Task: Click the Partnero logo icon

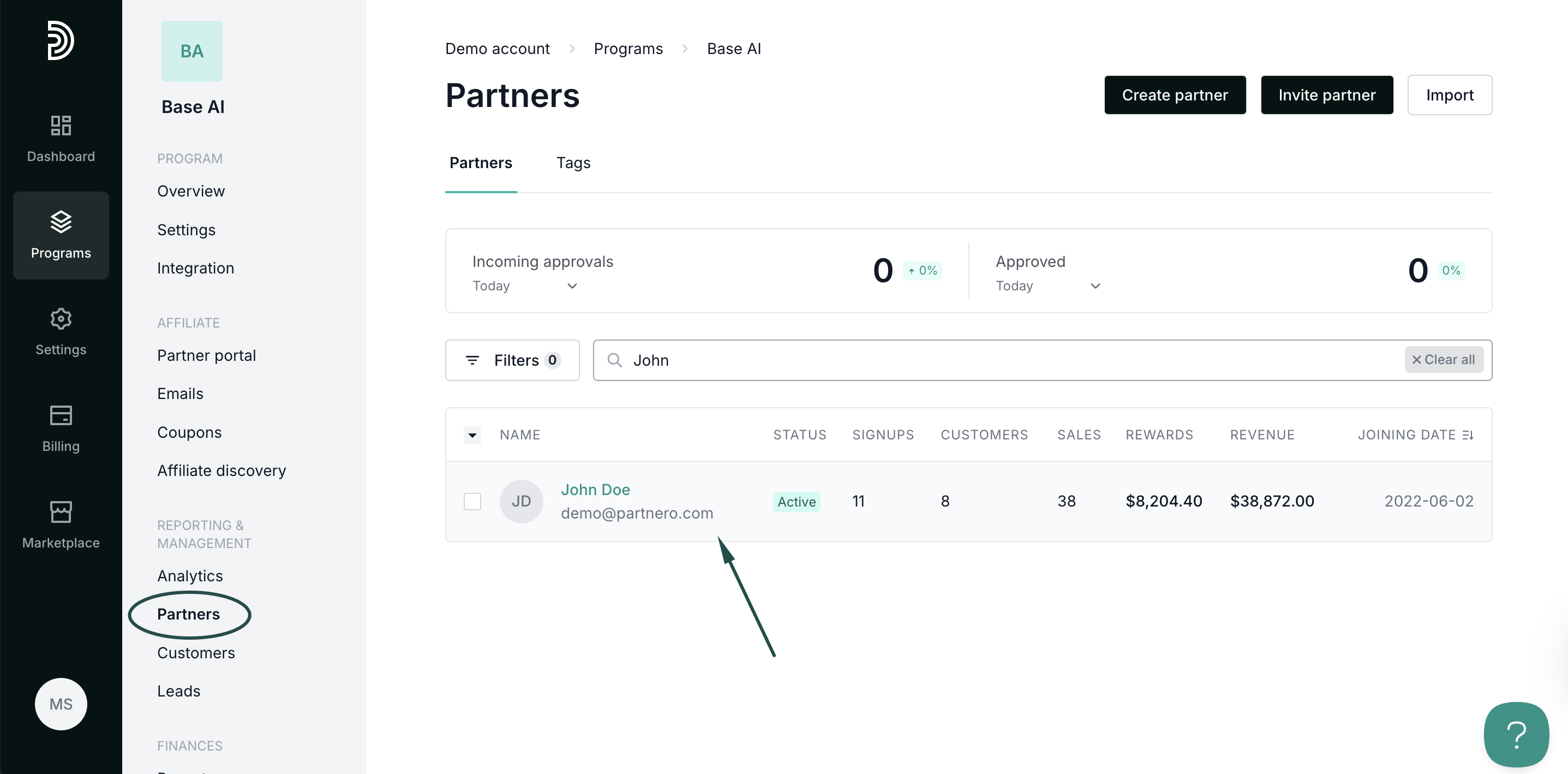Action: [x=60, y=40]
